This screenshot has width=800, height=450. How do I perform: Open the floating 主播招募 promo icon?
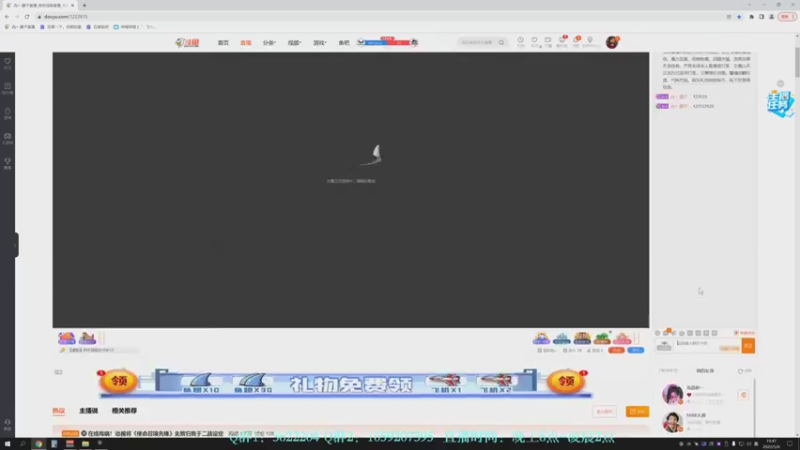click(x=780, y=104)
